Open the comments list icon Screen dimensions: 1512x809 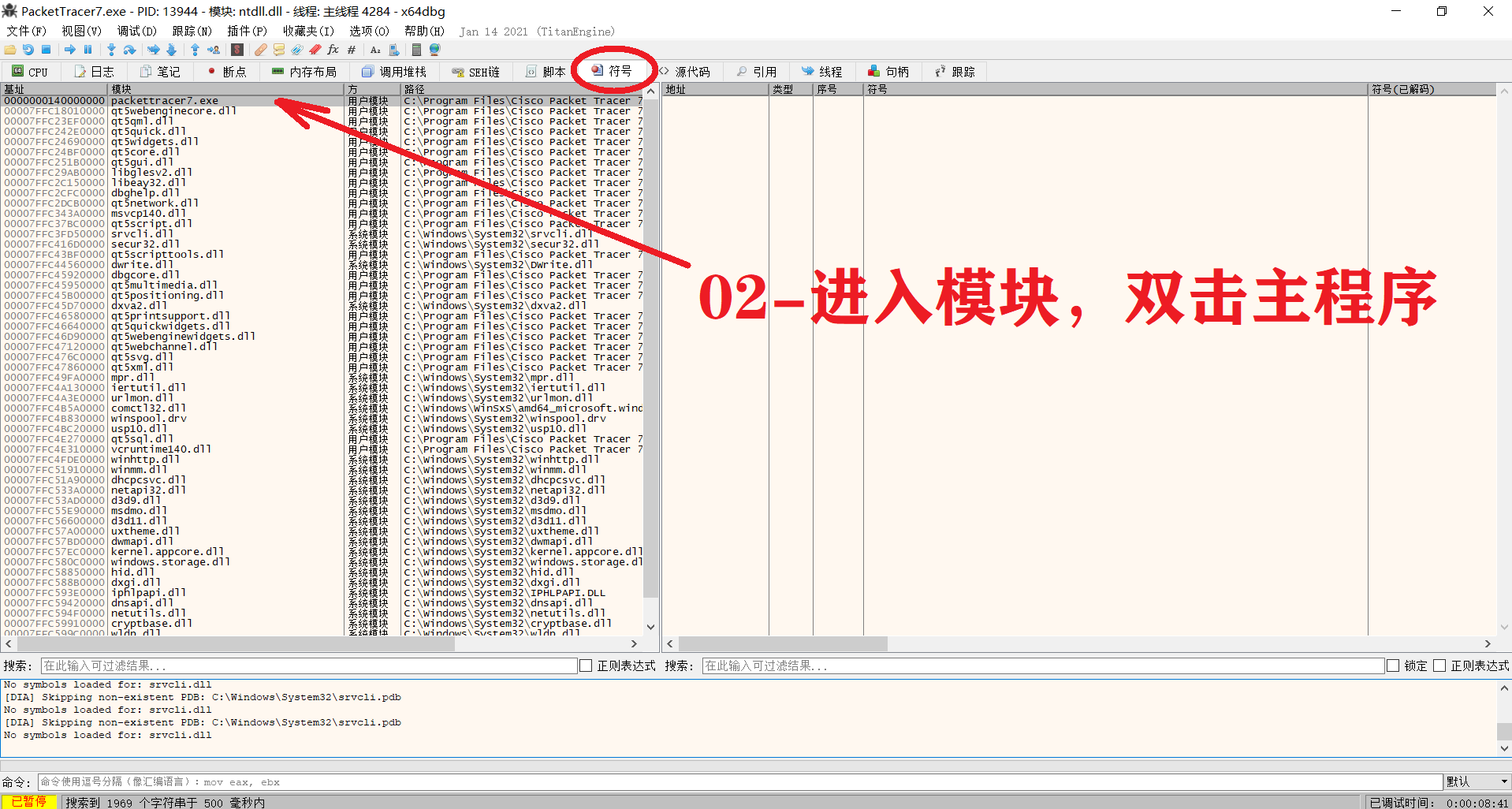coord(279,50)
